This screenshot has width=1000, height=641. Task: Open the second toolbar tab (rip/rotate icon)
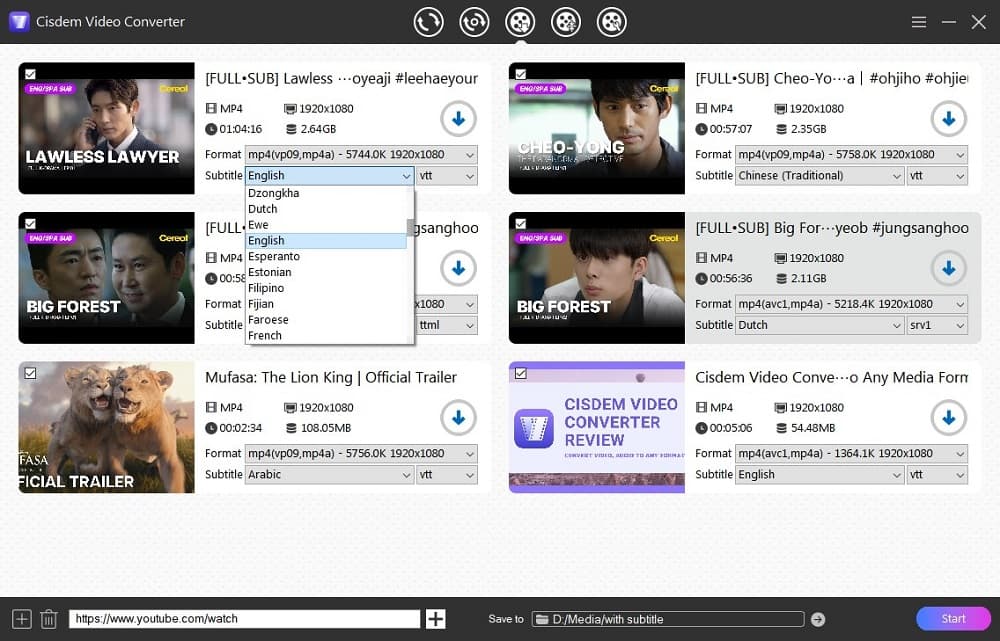(474, 22)
